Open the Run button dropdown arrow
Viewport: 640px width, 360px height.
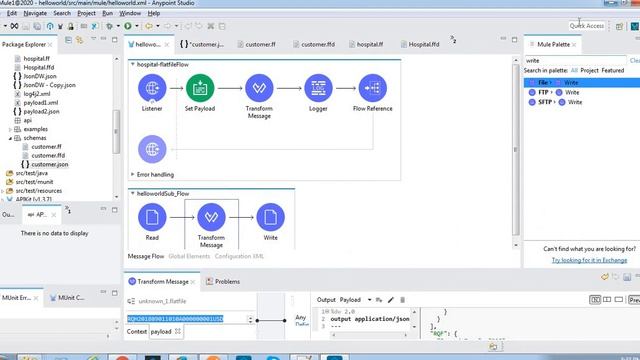click(x=137, y=26)
